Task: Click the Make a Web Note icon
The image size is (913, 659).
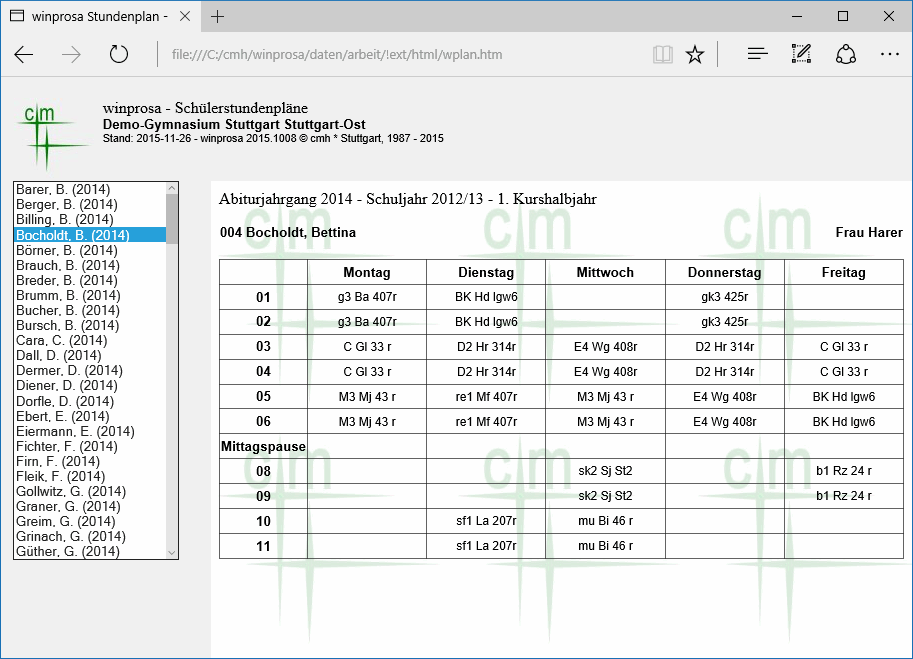Action: tap(801, 54)
